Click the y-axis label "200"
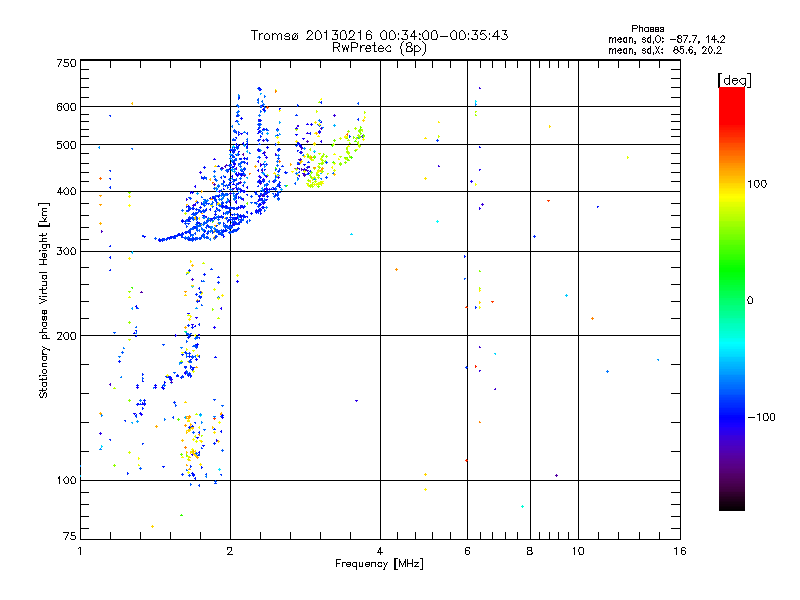Viewport: 800px width, 600px height. (66, 336)
